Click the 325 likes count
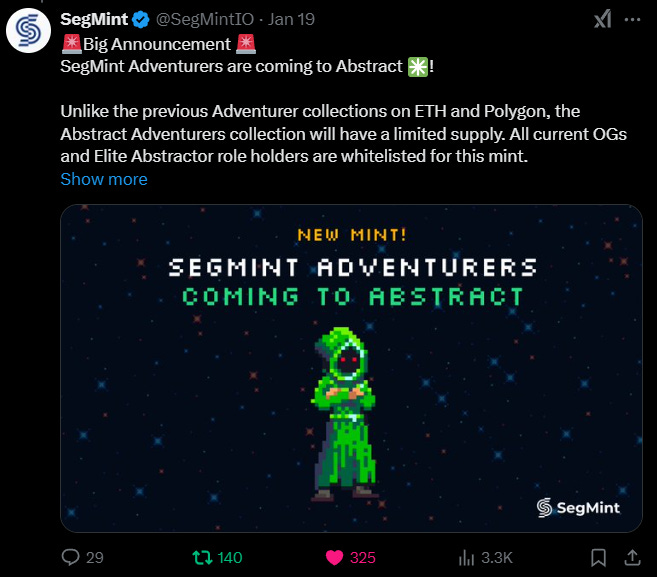Screen dimensions: 657x577 coord(362,558)
